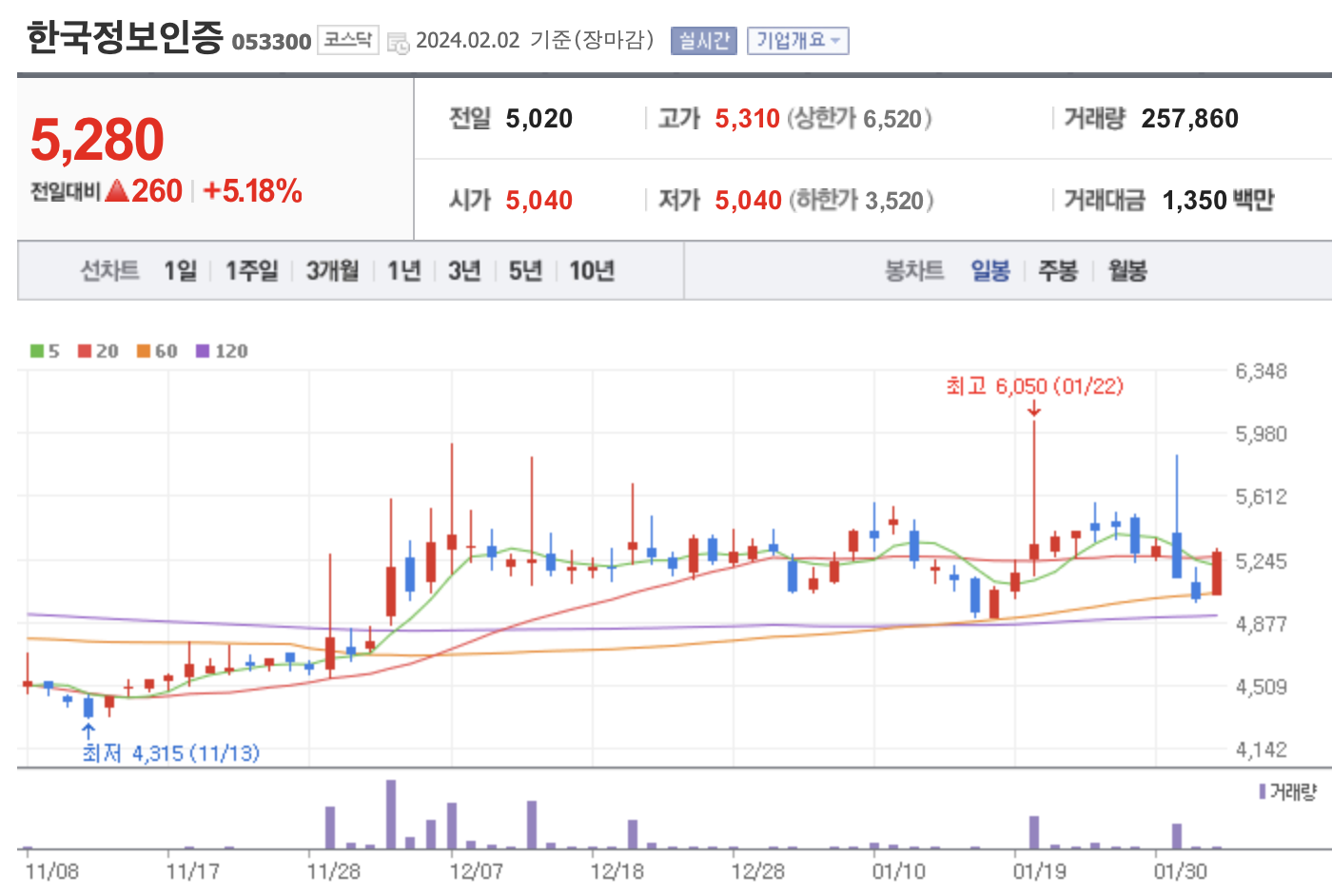Click the 코스닥 market badge
This screenshot has height=896, width=1332.
click(347, 40)
